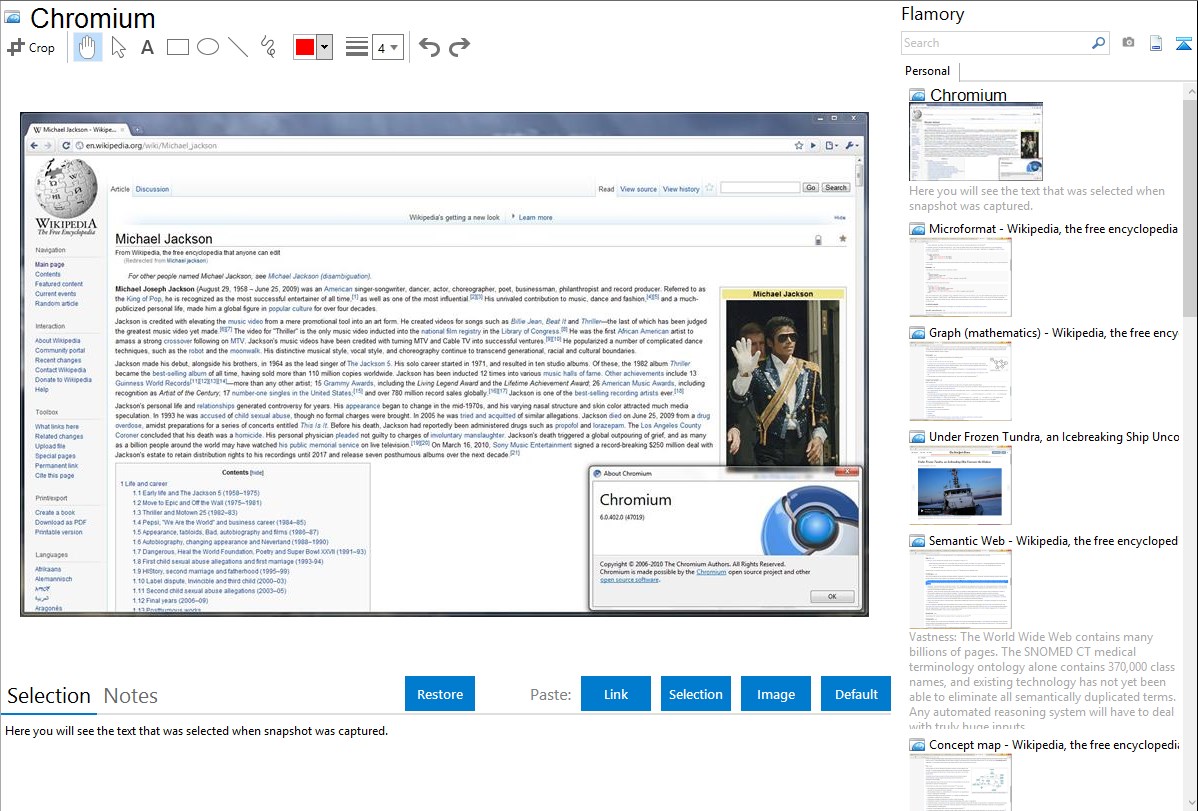The height and width of the screenshot is (811, 1198).
Task: Select 'Semantic Web - Wikipedia' snapshot title
Action: point(1053,540)
